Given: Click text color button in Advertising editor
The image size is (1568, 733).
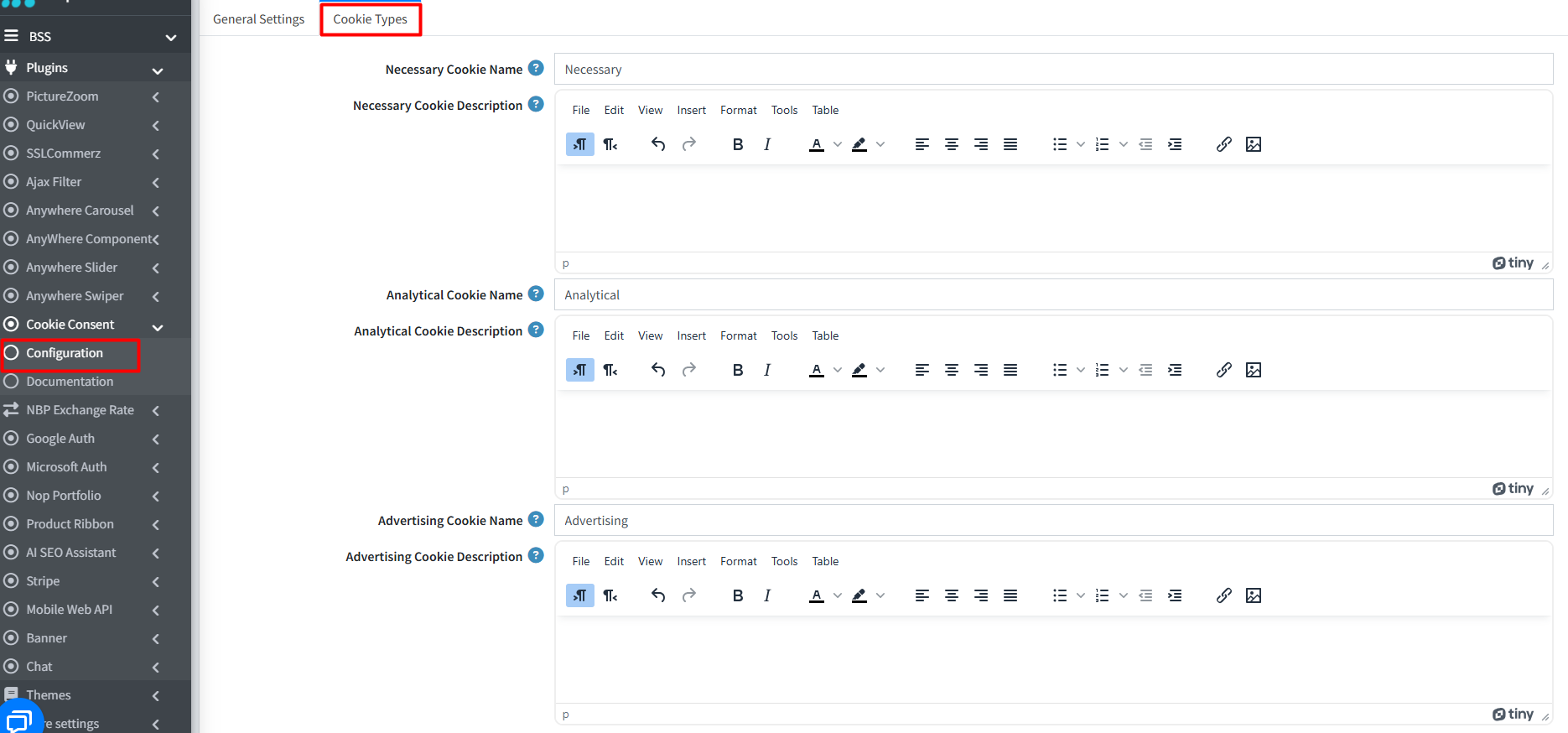Looking at the screenshot, I should (x=817, y=595).
